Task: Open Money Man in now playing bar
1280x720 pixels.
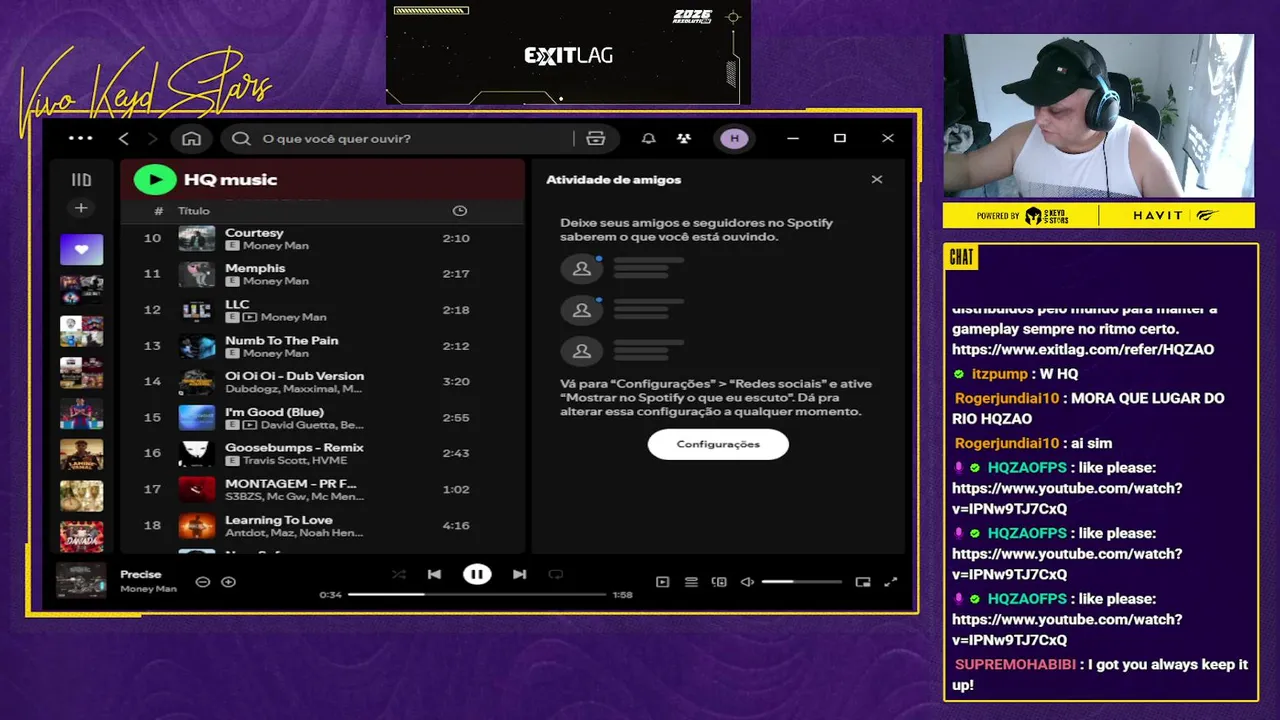Action: [148, 589]
